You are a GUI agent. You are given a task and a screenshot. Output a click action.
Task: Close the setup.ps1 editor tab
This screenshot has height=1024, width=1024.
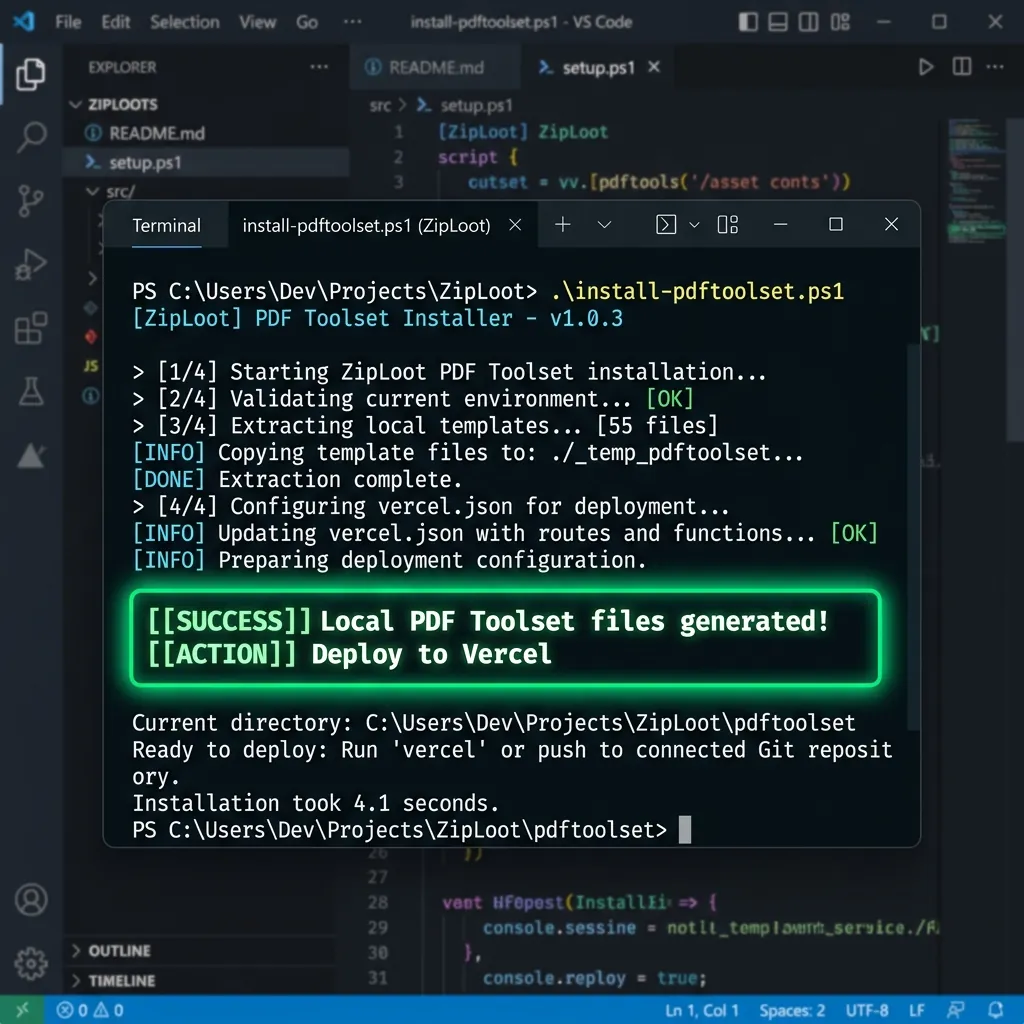coord(654,67)
